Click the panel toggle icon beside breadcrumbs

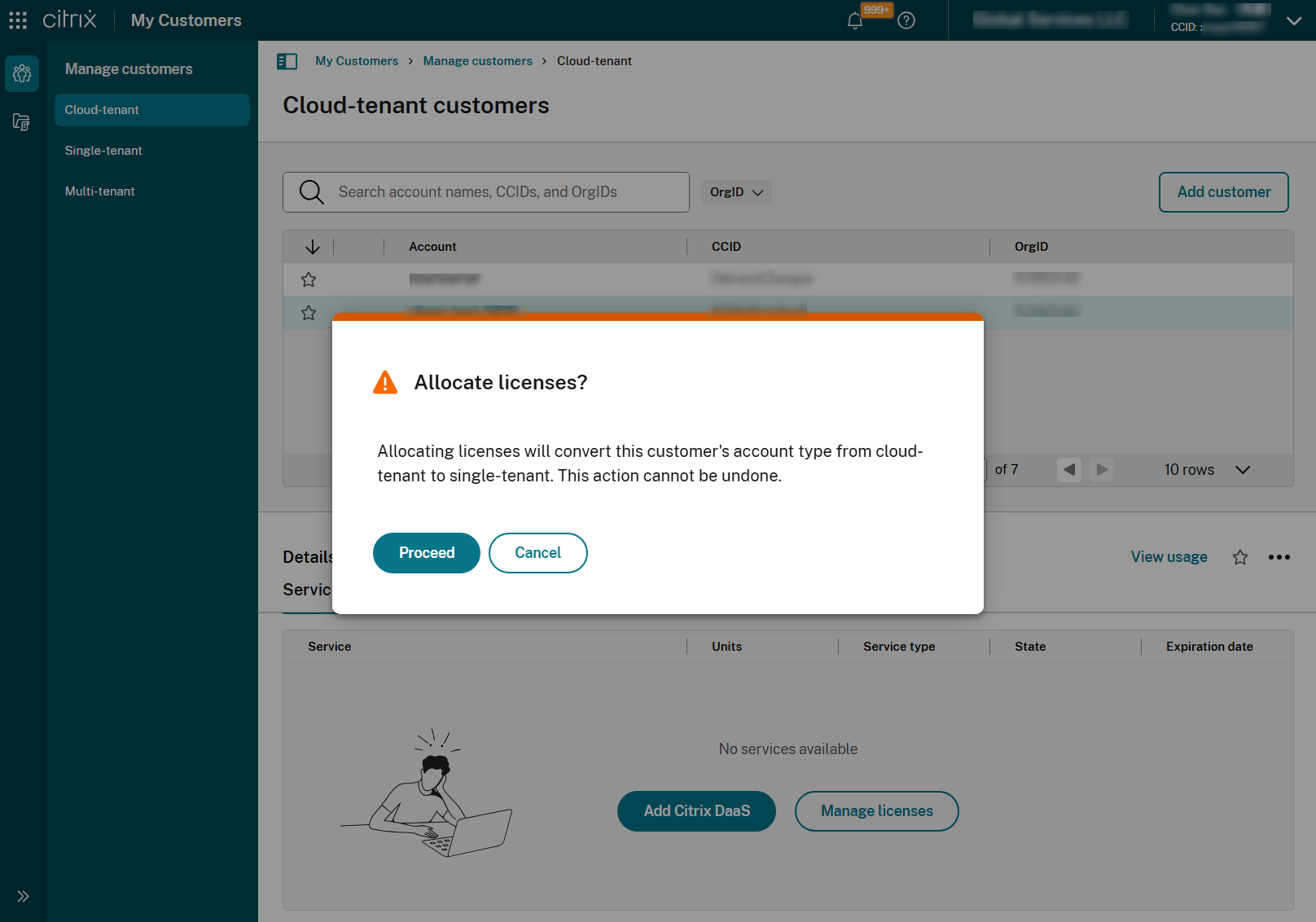coord(287,61)
